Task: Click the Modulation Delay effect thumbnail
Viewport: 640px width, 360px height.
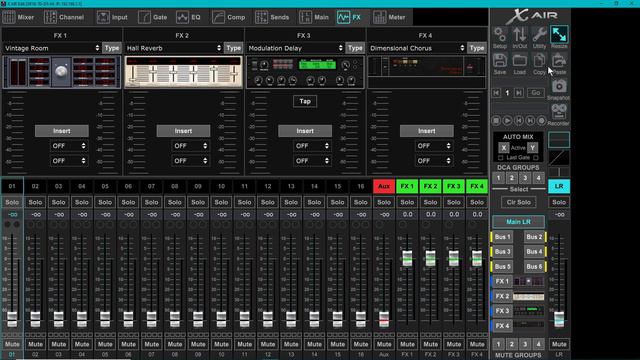Action: coord(305,72)
